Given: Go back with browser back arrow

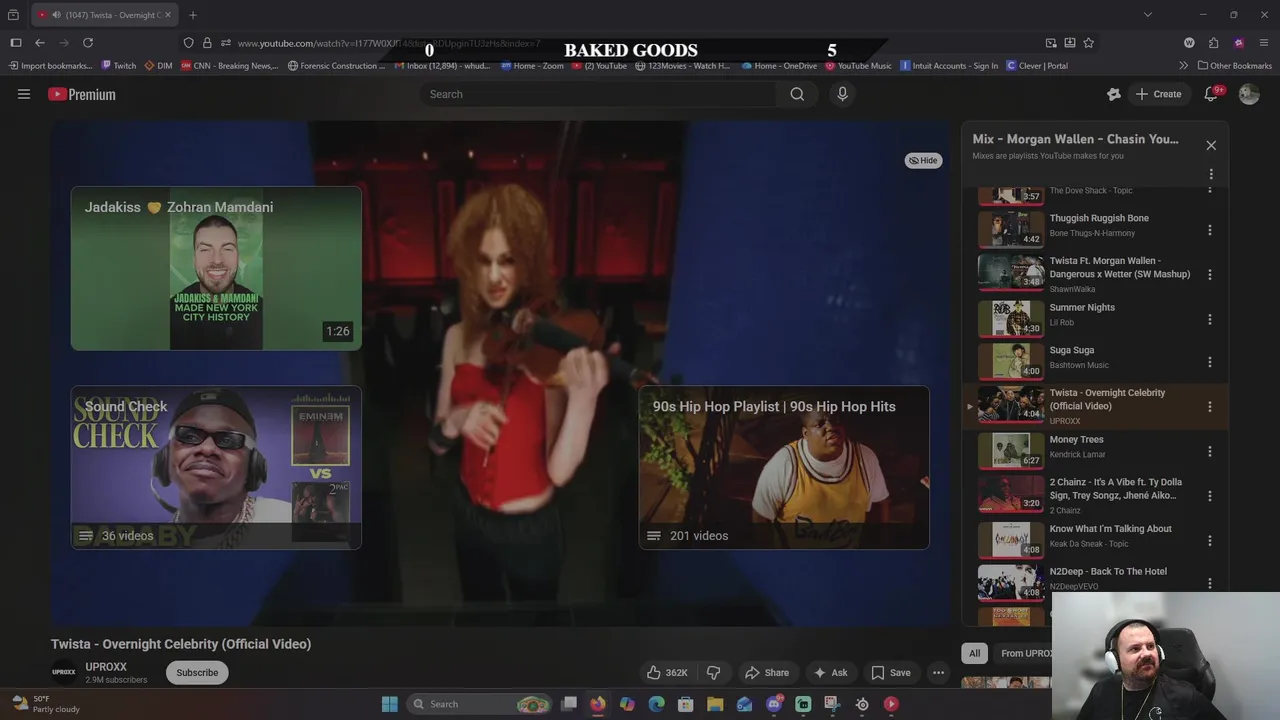Looking at the screenshot, I should [40, 43].
